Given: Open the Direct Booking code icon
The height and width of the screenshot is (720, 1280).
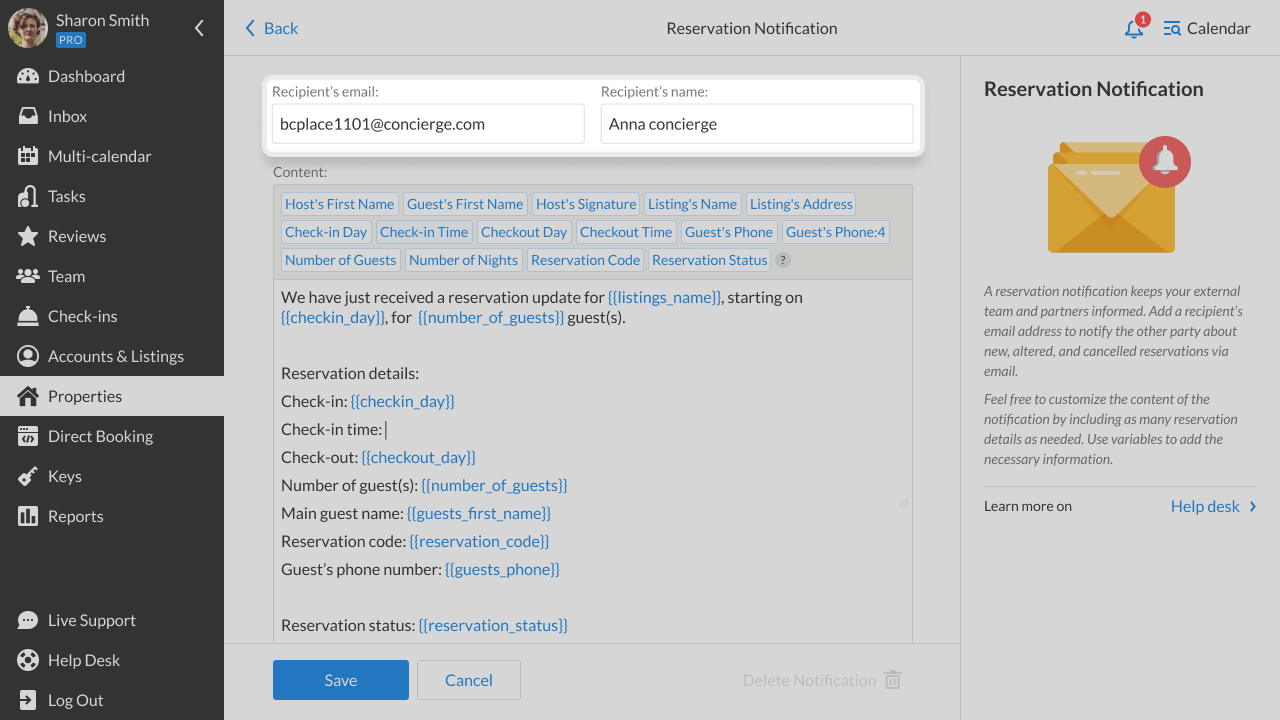Looking at the screenshot, I should point(28,436).
